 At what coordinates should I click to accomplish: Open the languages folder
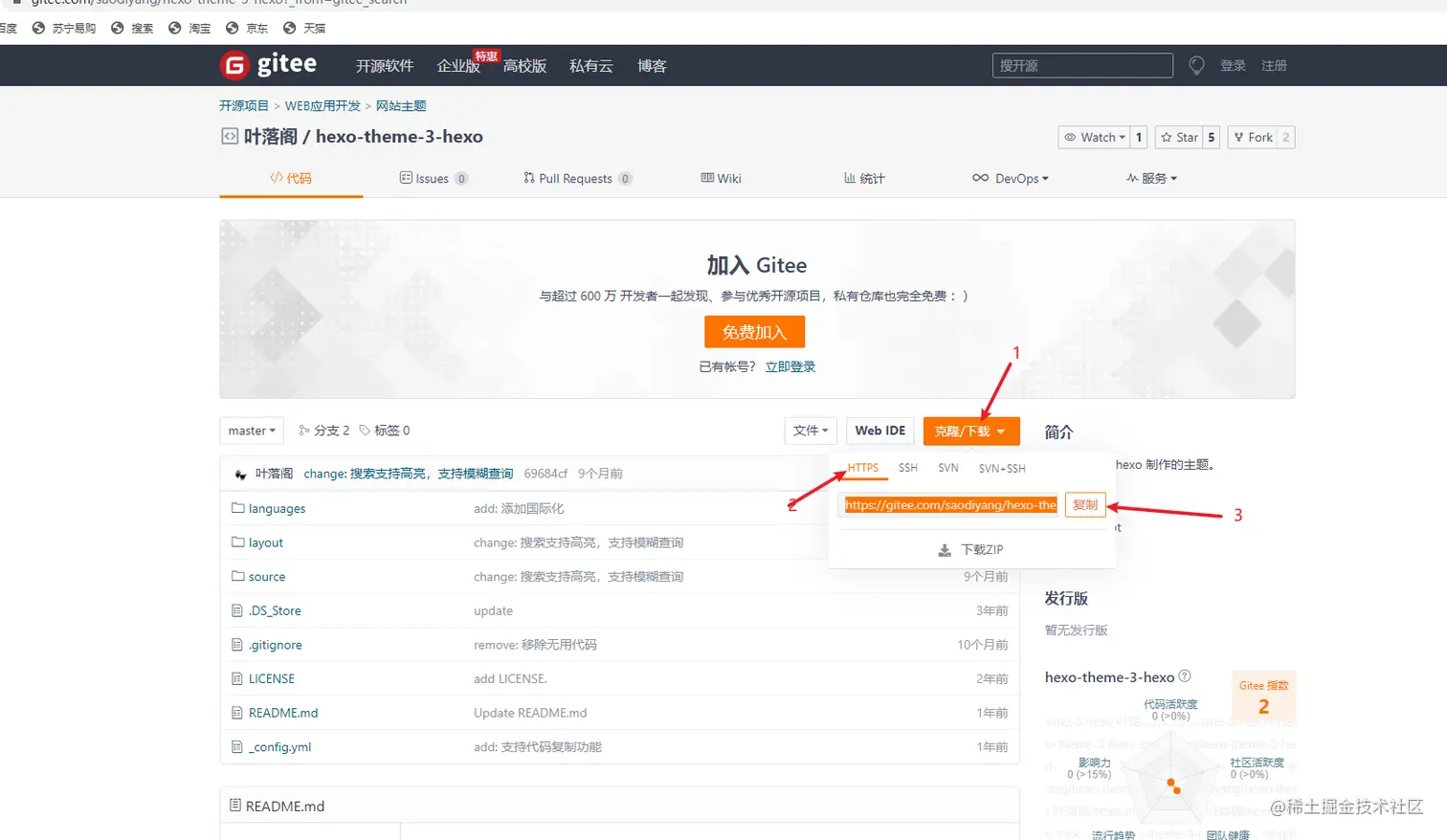[x=277, y=508]
